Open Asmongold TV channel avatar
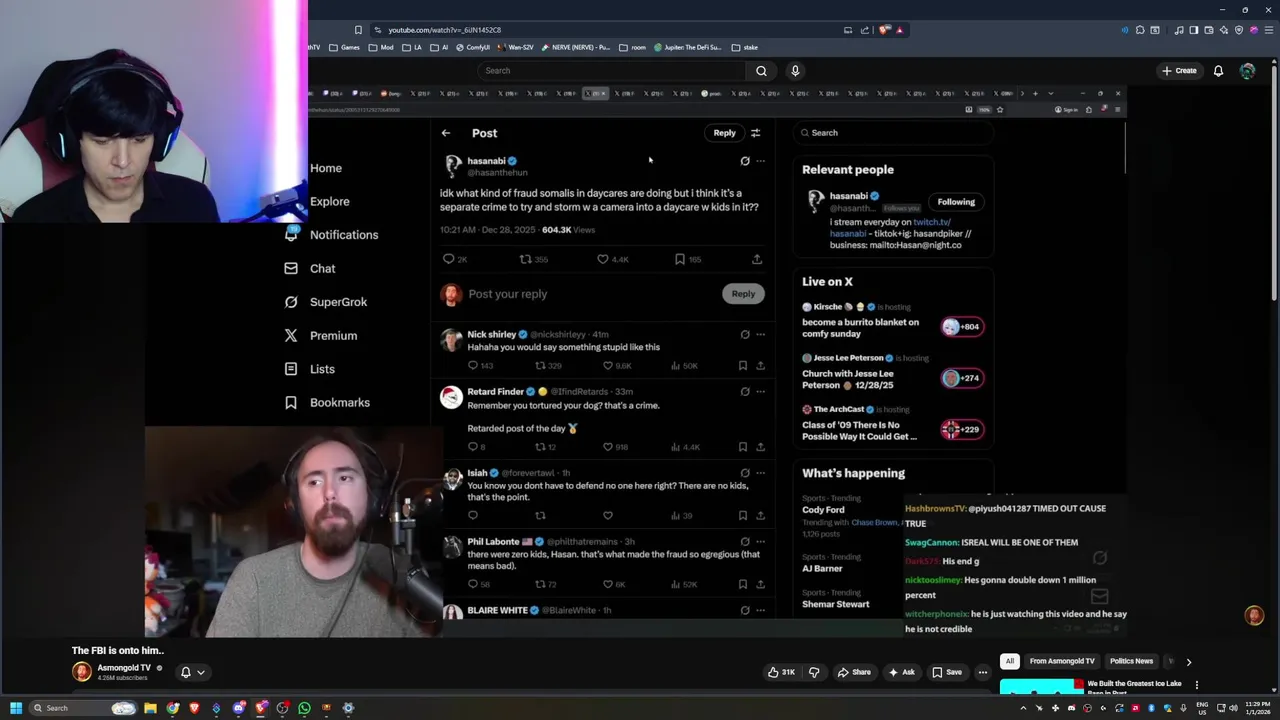This screenshot has width=1280, height=720. pyautogui.click(x=82, y=672)
